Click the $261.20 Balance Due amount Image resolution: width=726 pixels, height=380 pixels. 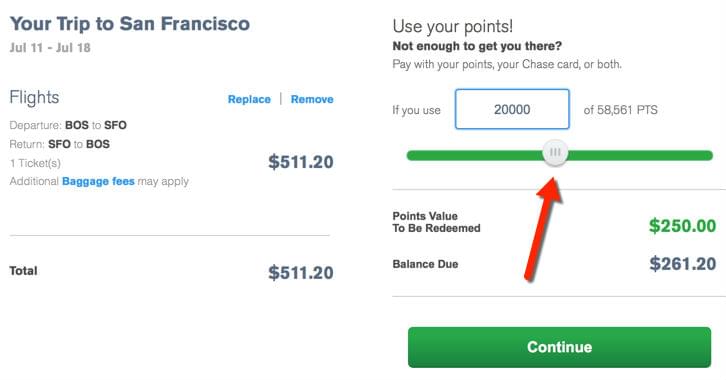[682, 264]
